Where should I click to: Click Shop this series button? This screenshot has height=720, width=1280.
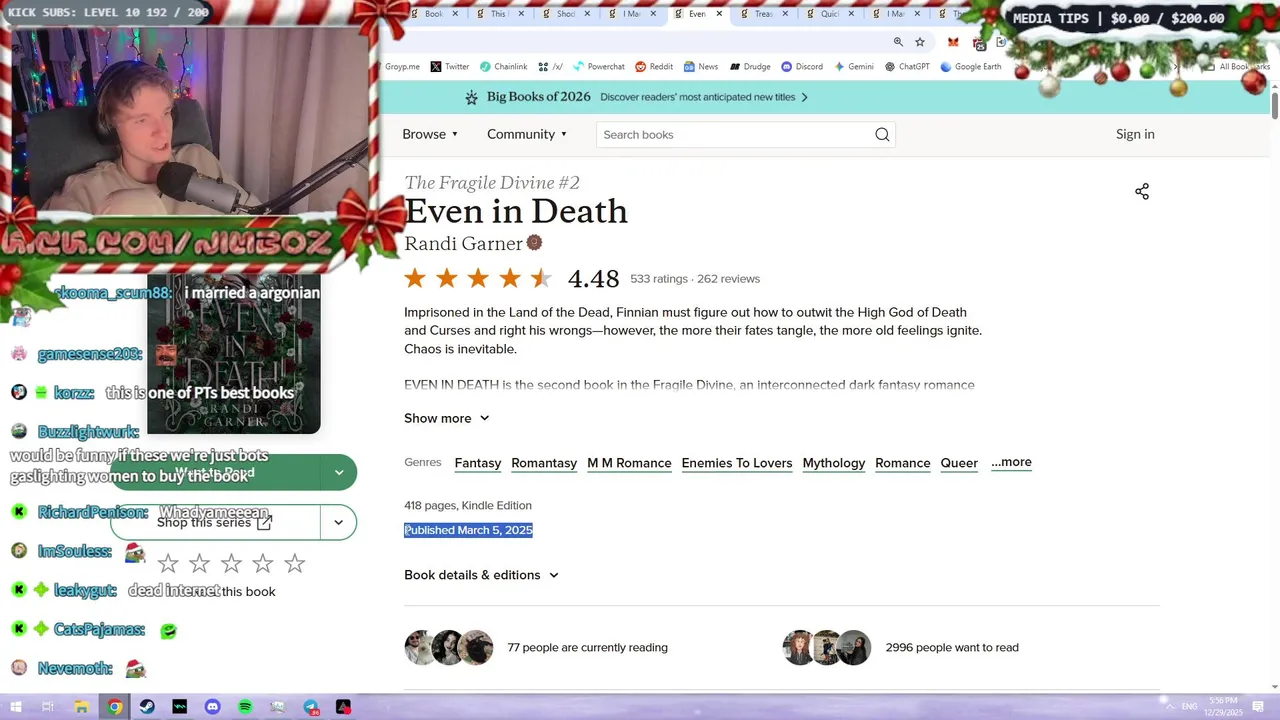pyautogui.click(x=215, y=522)
